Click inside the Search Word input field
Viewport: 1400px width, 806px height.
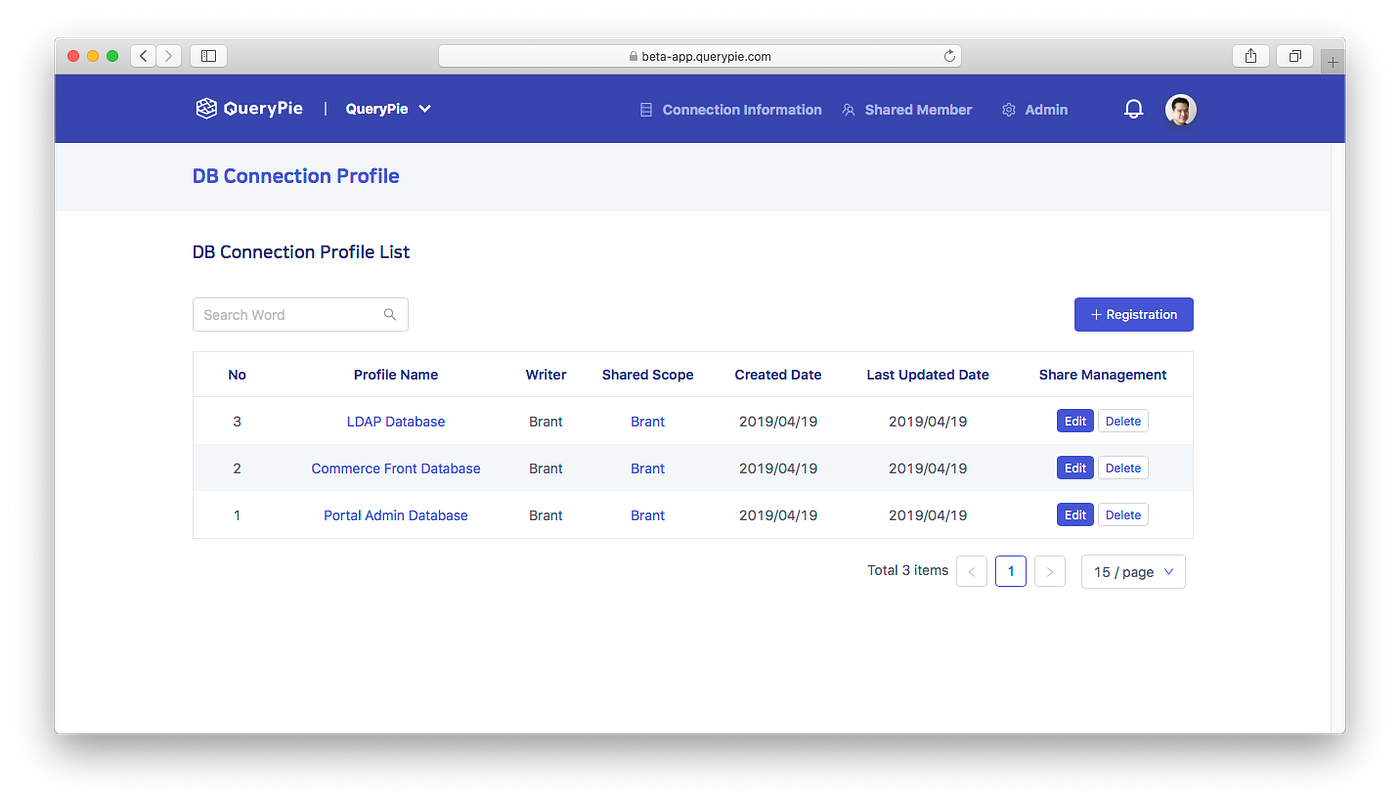pos(280,314)
